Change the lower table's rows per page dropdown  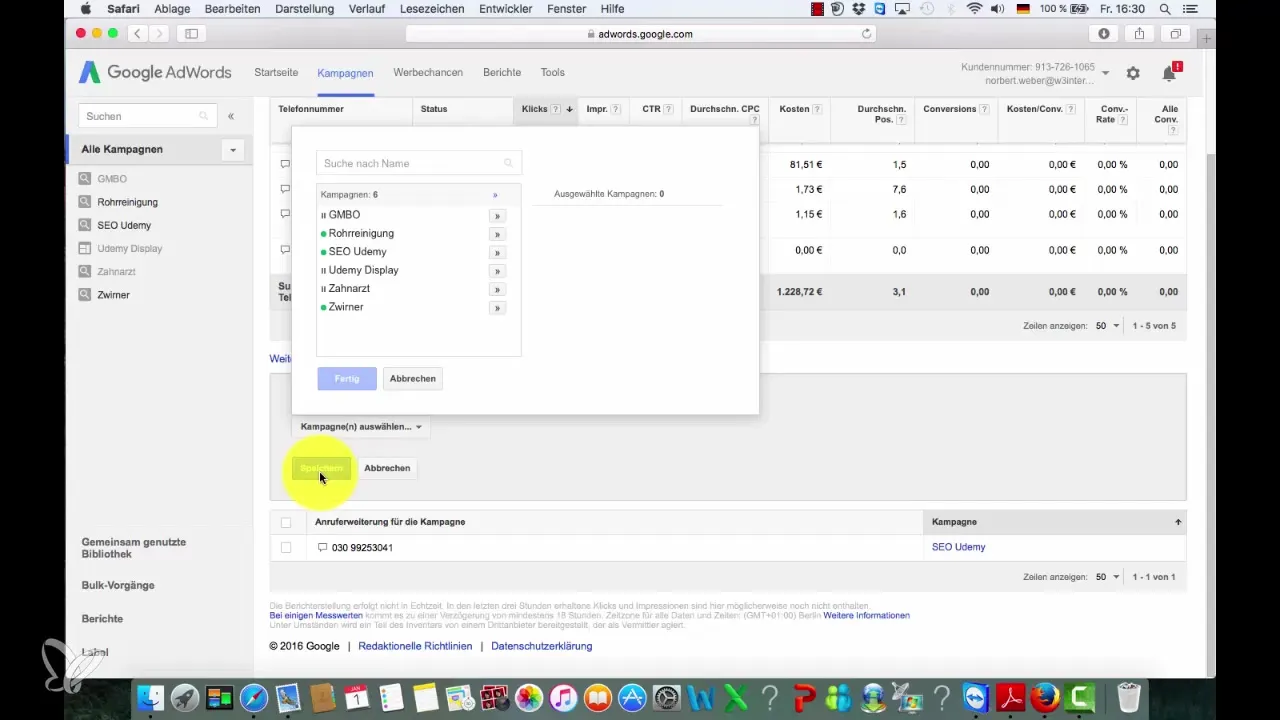tap(1107, 577)
